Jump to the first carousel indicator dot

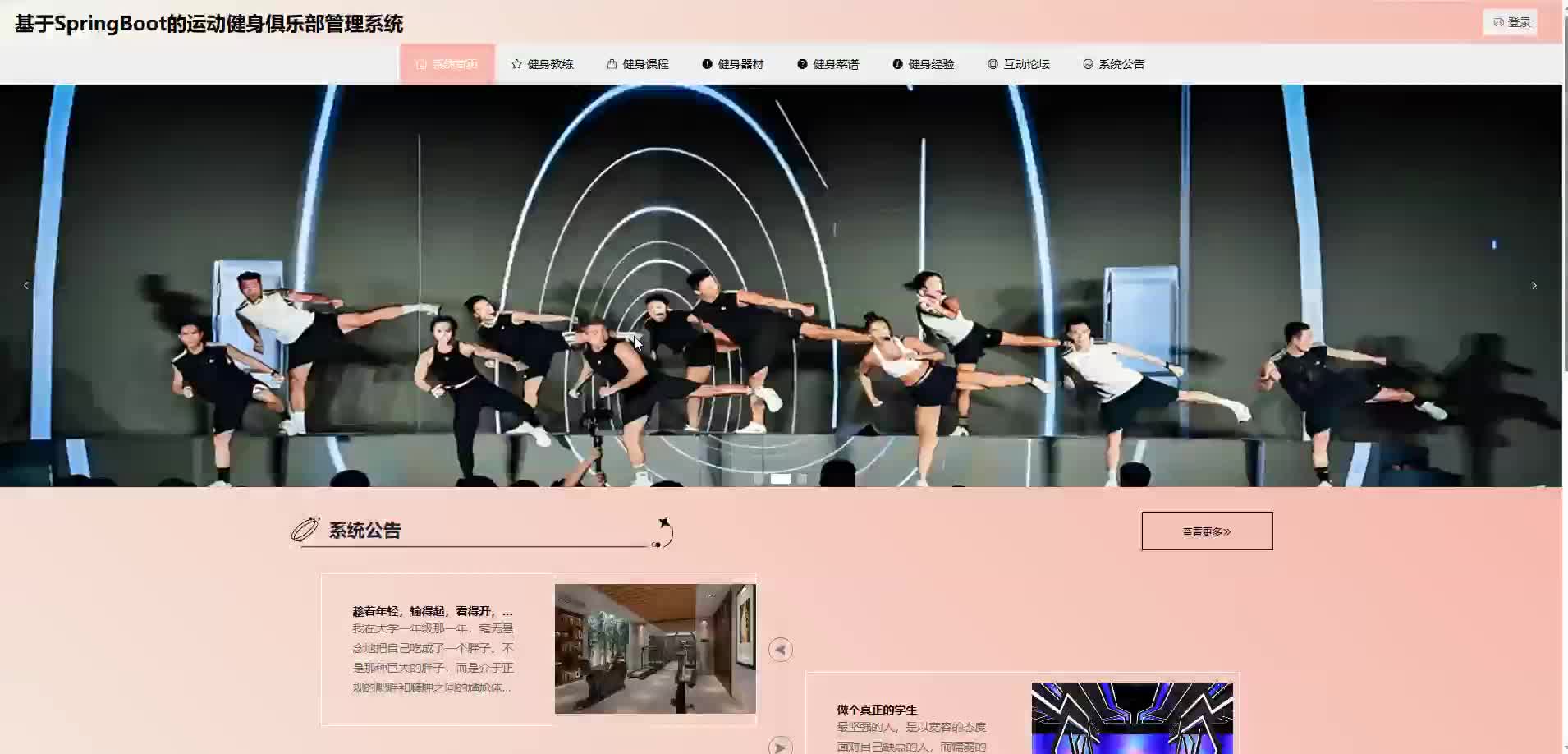click(x=759, y=478)
